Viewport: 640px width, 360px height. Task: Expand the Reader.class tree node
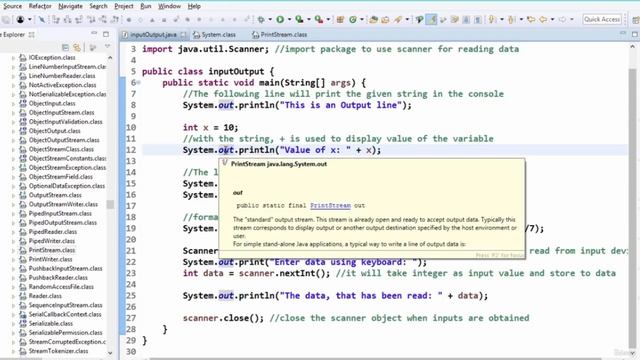(x=13, y=296)
